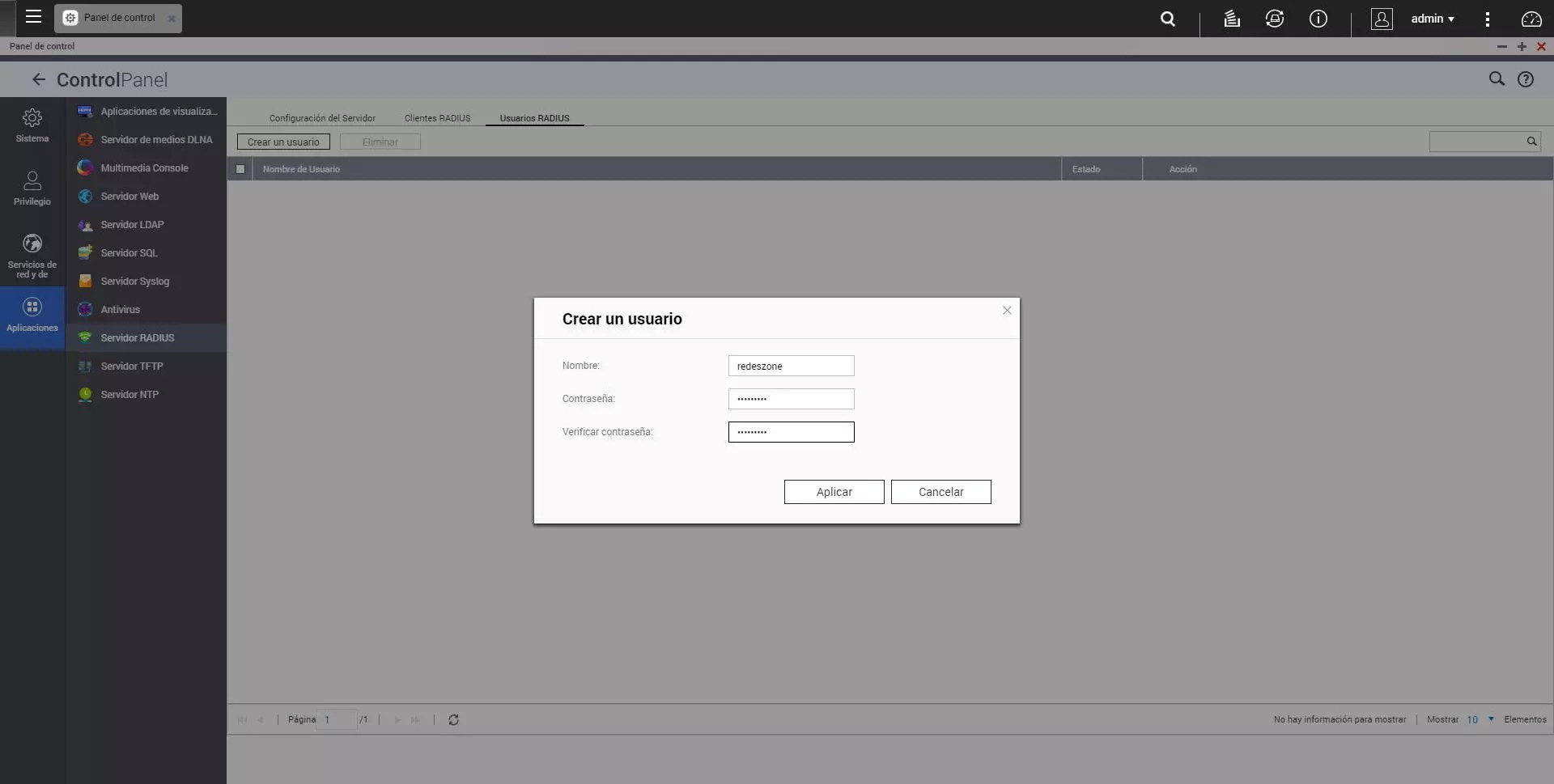Viewport: 1554px width, 784px height.
Task: Open the help question mark icon
Action: 1526,79
